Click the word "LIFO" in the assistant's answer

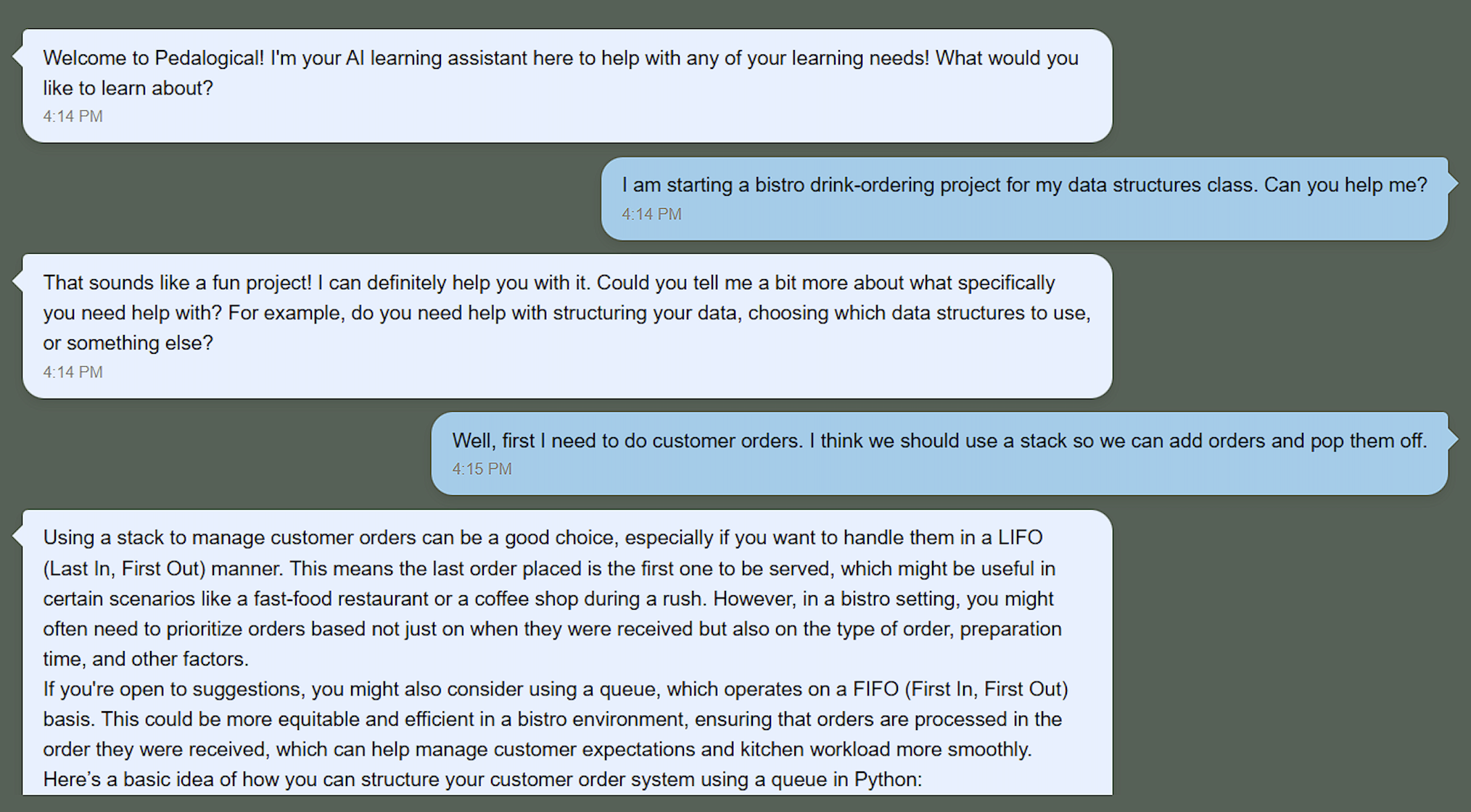coord(1020,538)
